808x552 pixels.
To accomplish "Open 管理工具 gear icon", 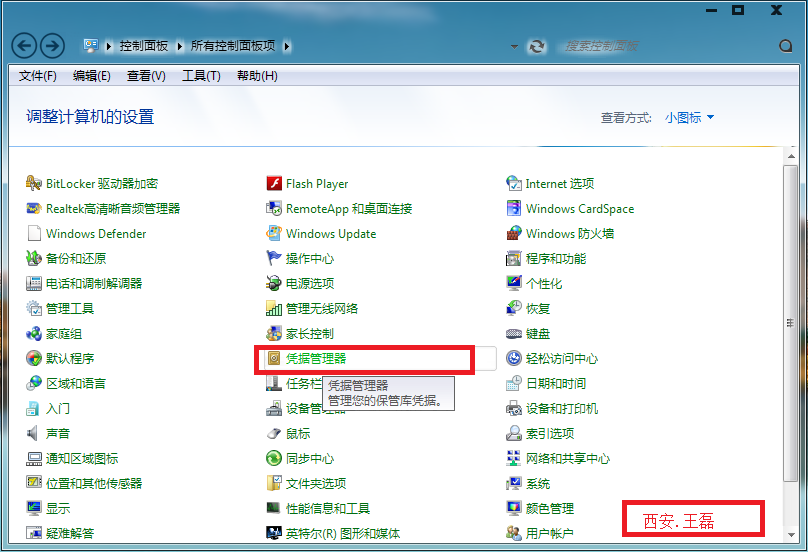I will 33,308.
